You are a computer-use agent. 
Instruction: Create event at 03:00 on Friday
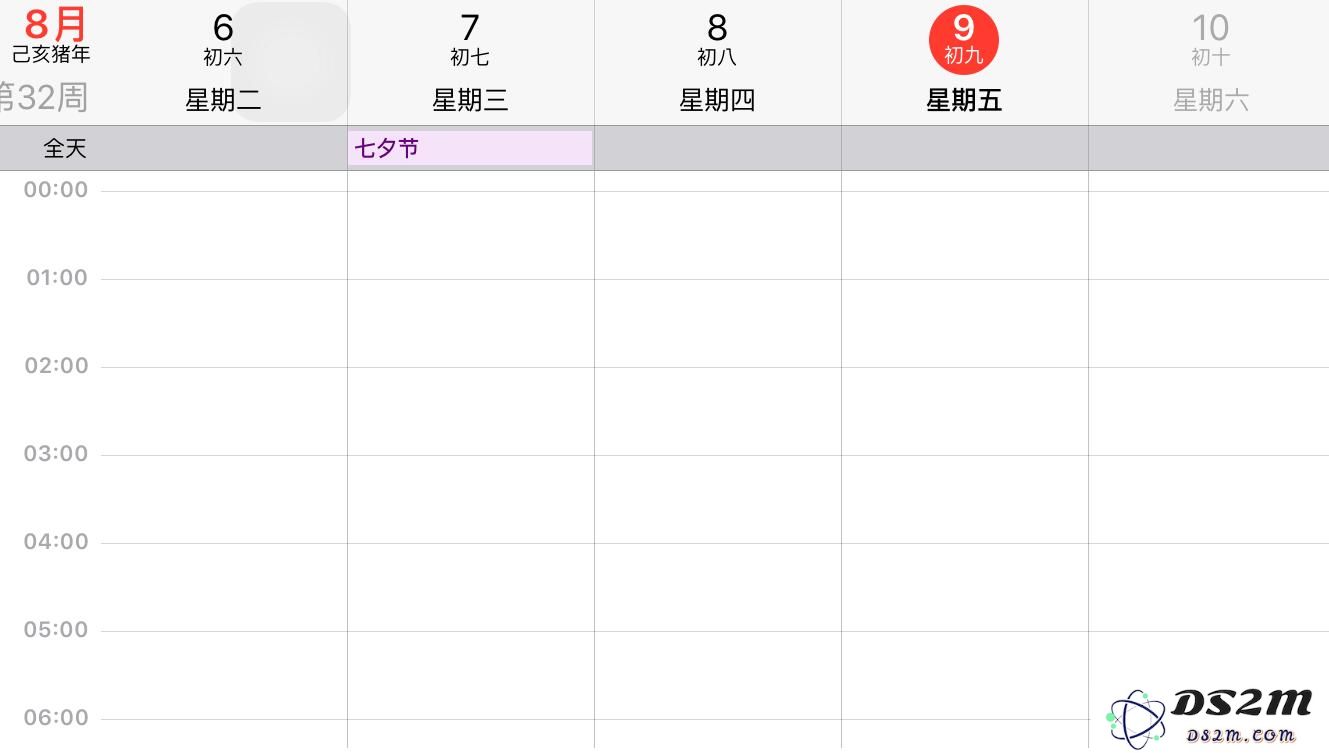point(964,498)
